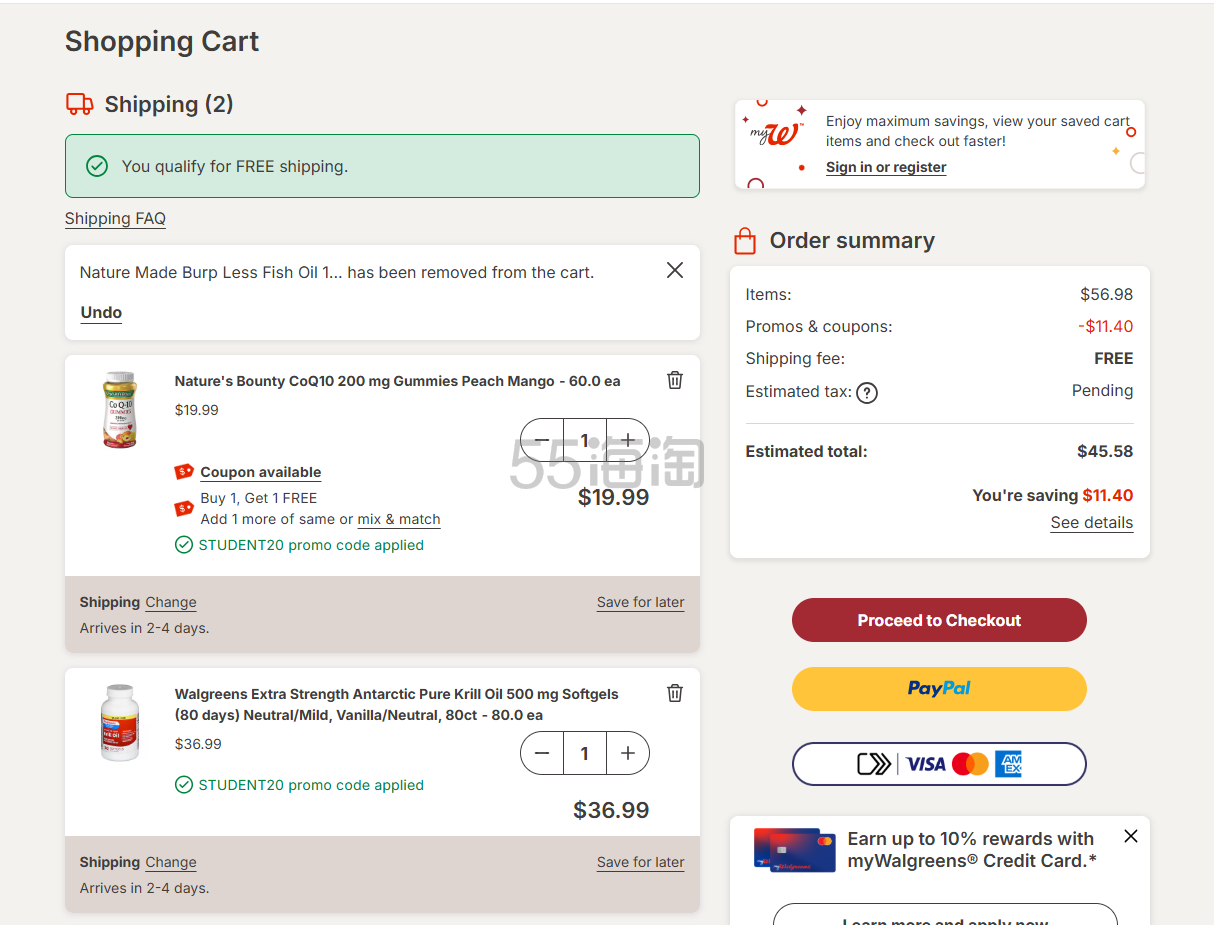Screen dimensions: 1214x925
Task: Click STUDENT20 promo text under CoQ10 Gummies
Action: [311, 545]
